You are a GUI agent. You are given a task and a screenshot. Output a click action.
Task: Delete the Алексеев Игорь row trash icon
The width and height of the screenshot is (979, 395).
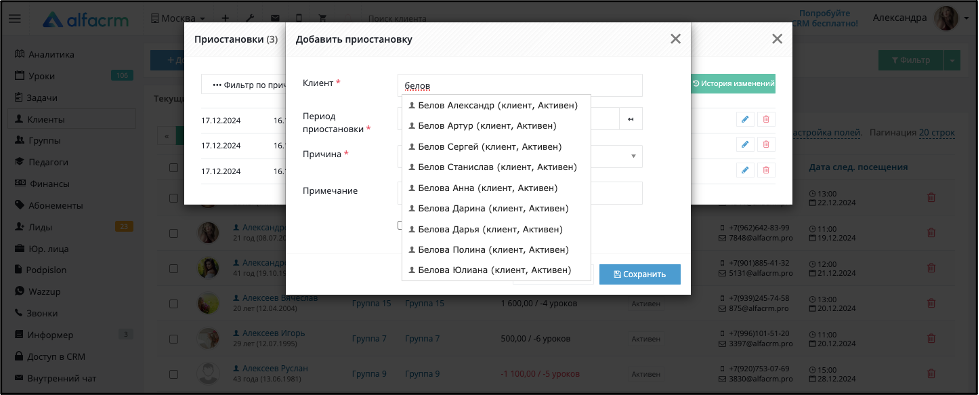point(931,338)
